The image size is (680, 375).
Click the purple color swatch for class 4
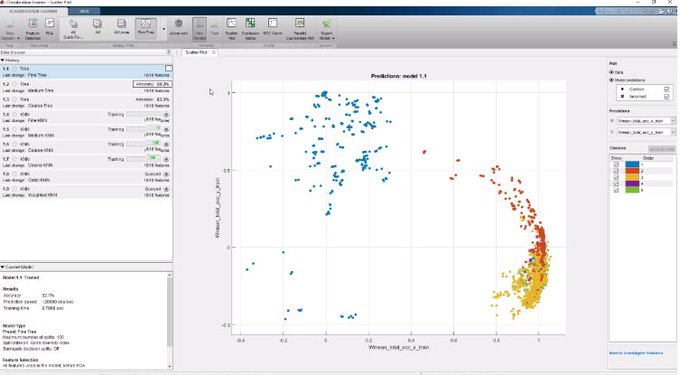[x=632, y=184]
